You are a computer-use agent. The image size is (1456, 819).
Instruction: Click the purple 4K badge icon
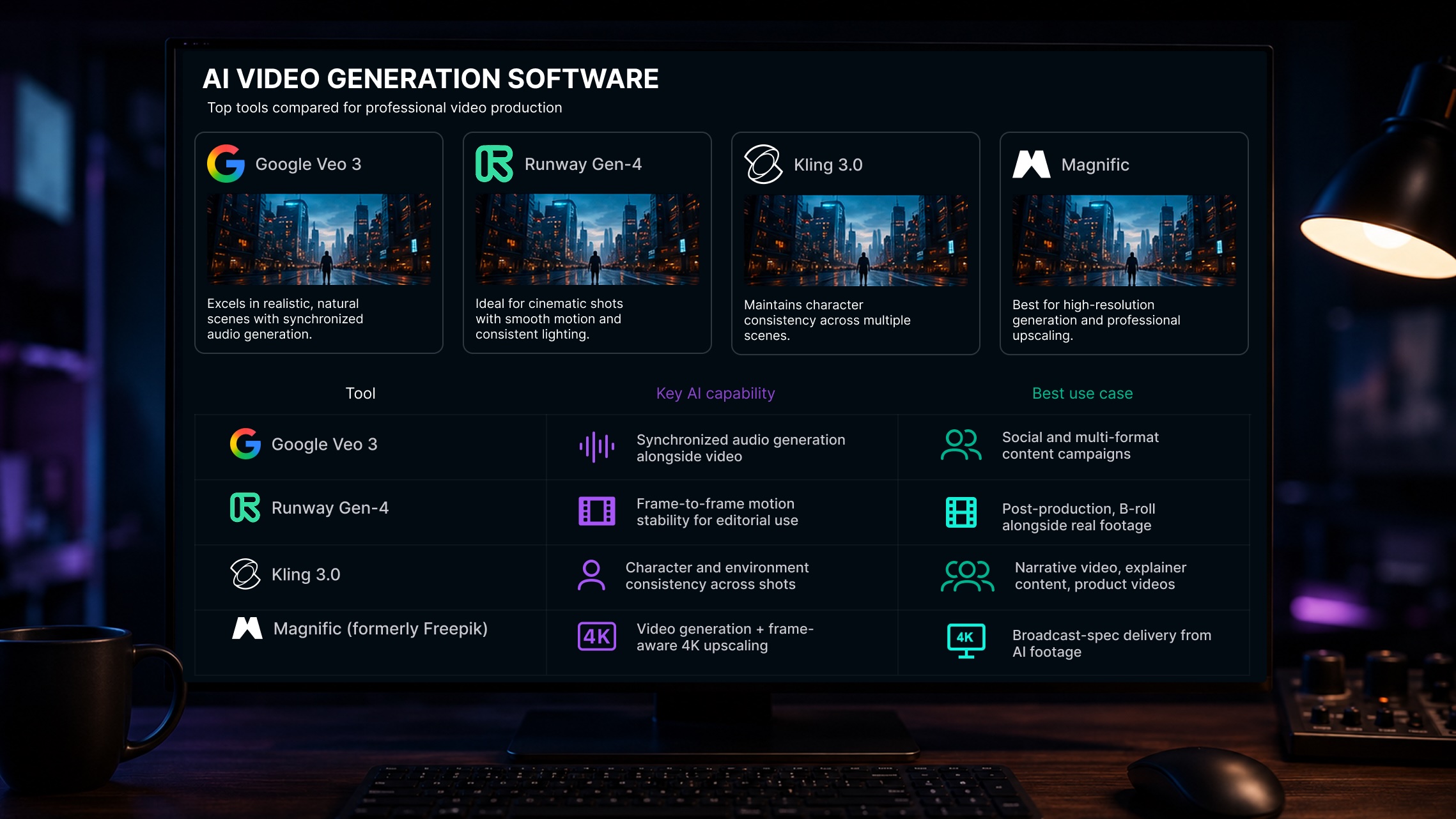pos(597,636)
